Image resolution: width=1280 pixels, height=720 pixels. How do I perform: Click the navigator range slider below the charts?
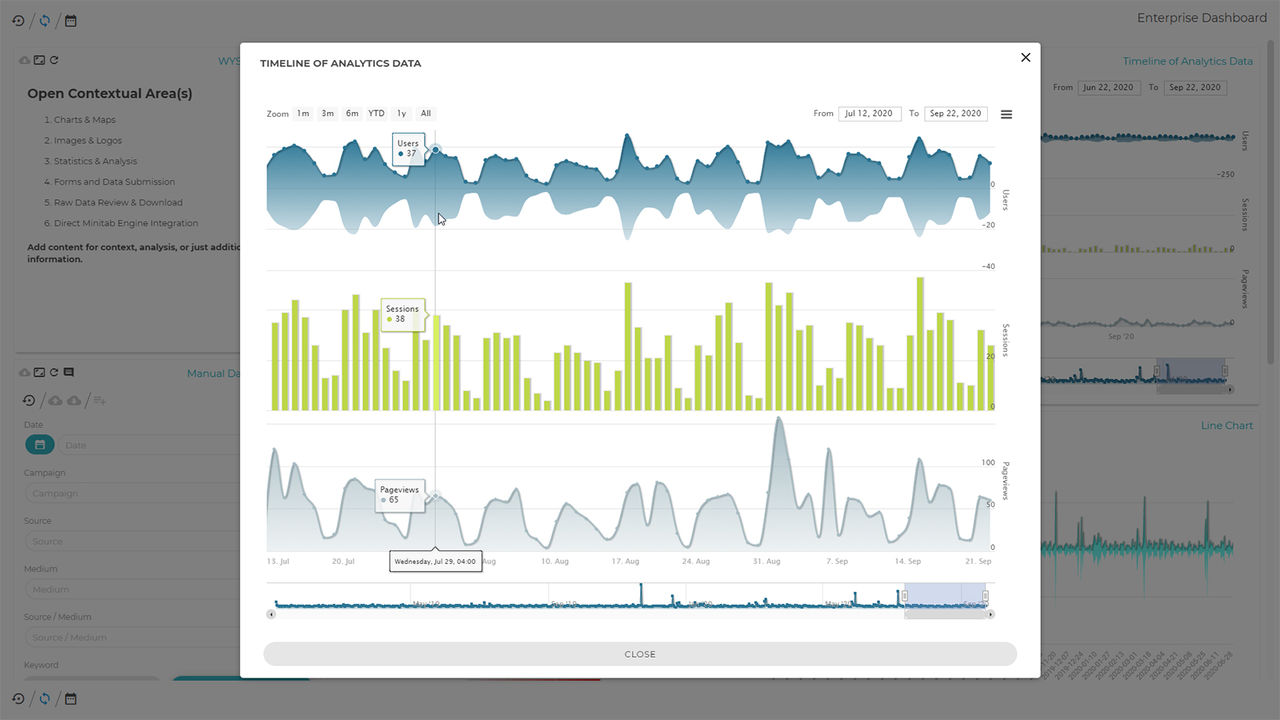(945, 597)
